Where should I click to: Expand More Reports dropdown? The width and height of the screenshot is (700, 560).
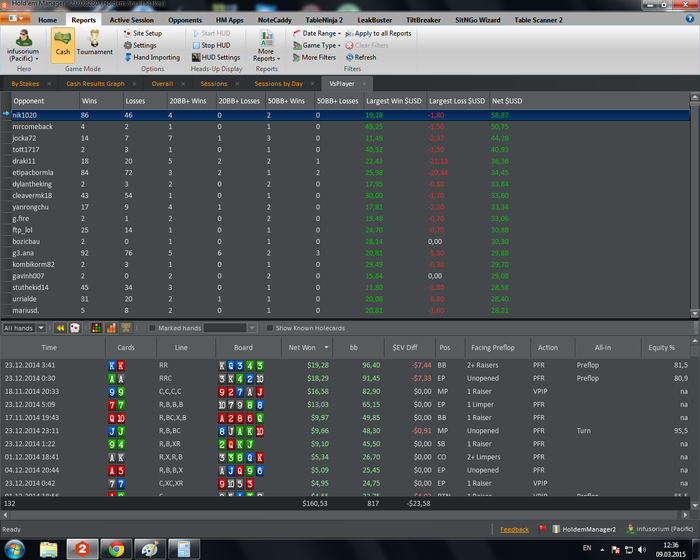coord(267,46)
